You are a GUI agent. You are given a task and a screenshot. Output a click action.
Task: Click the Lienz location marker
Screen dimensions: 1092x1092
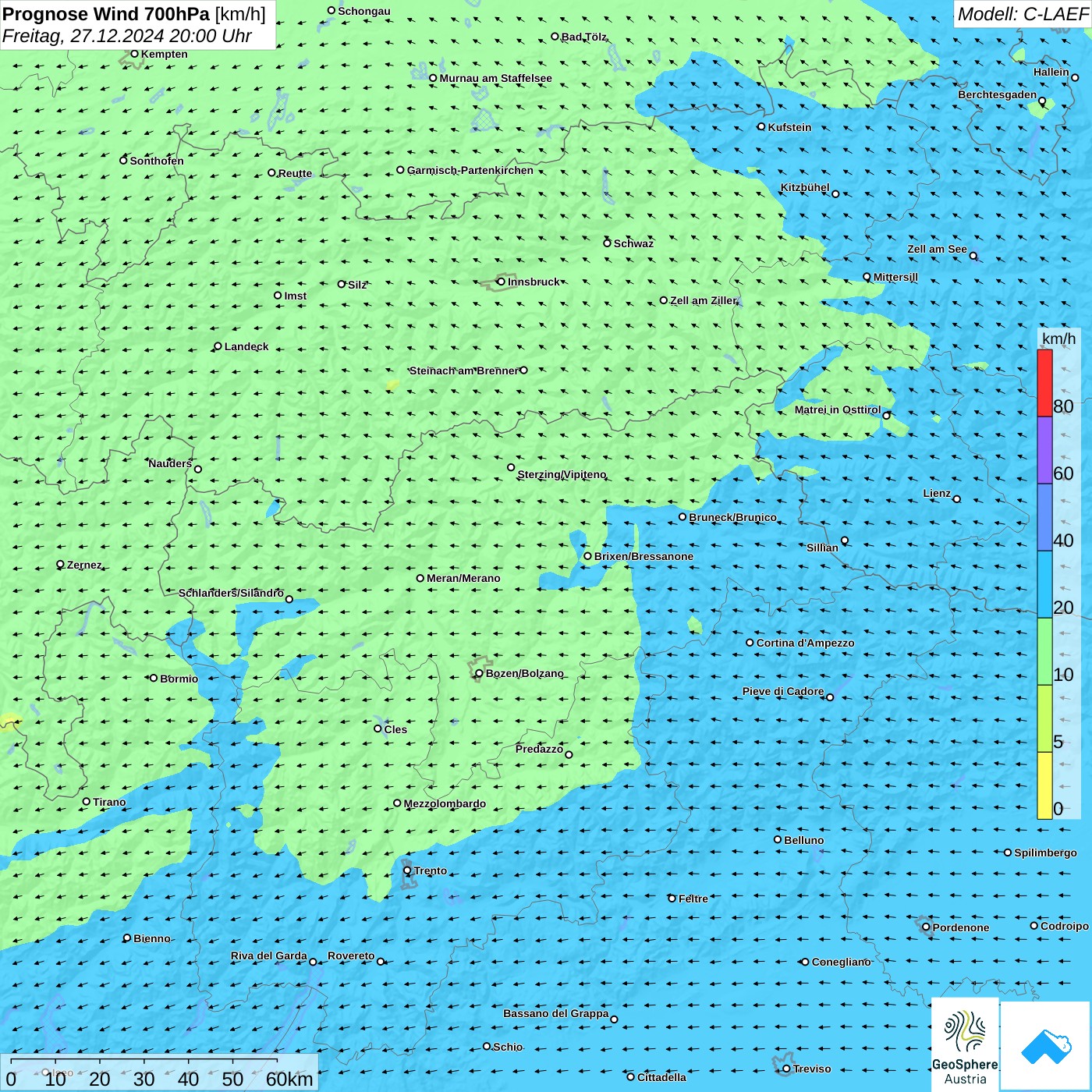pos(957,499)
